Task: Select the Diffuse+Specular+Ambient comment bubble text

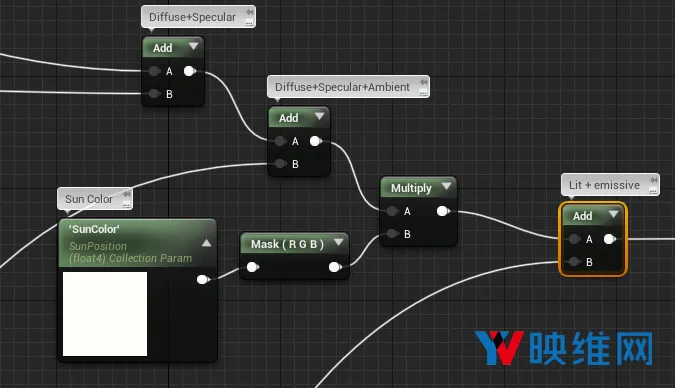Action: pyautogui.click(x=342, y=87)
